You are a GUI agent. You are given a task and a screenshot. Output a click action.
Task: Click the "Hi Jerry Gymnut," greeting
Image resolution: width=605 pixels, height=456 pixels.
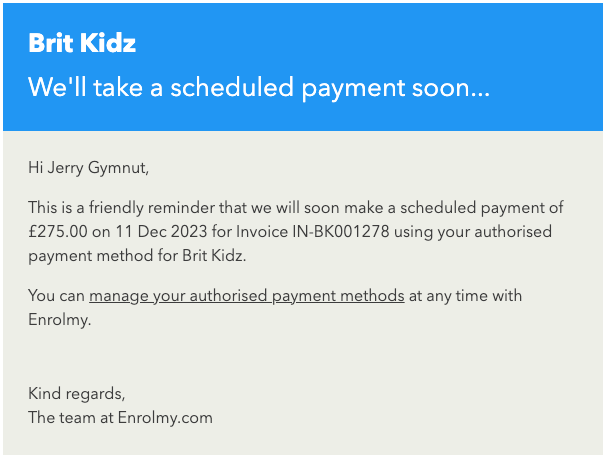pos(88,168)
